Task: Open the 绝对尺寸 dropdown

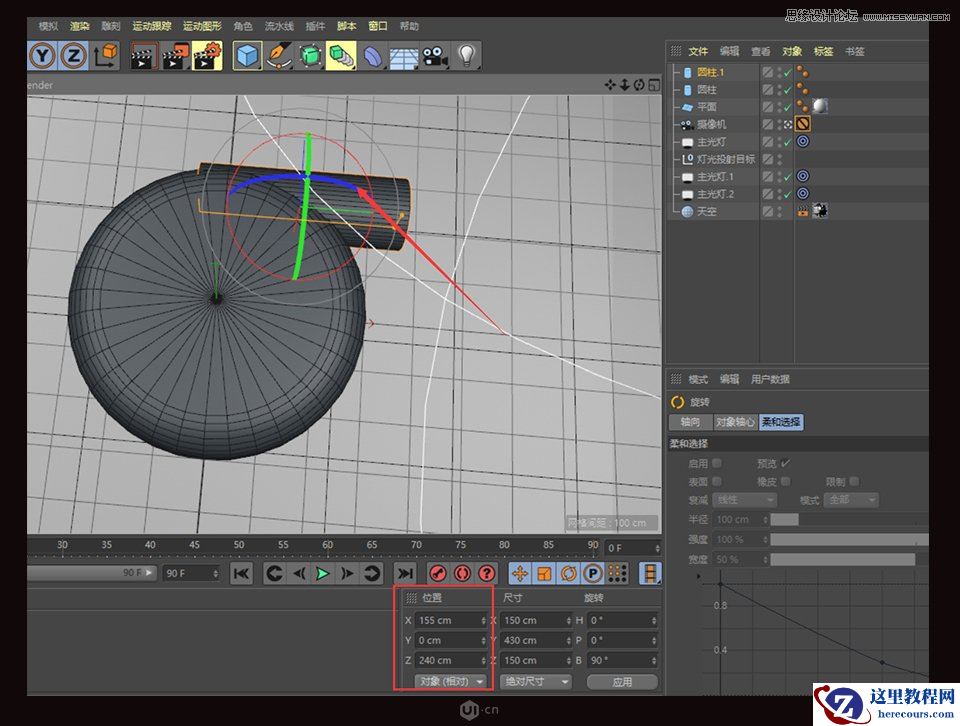Action: [x=533, y=681]
